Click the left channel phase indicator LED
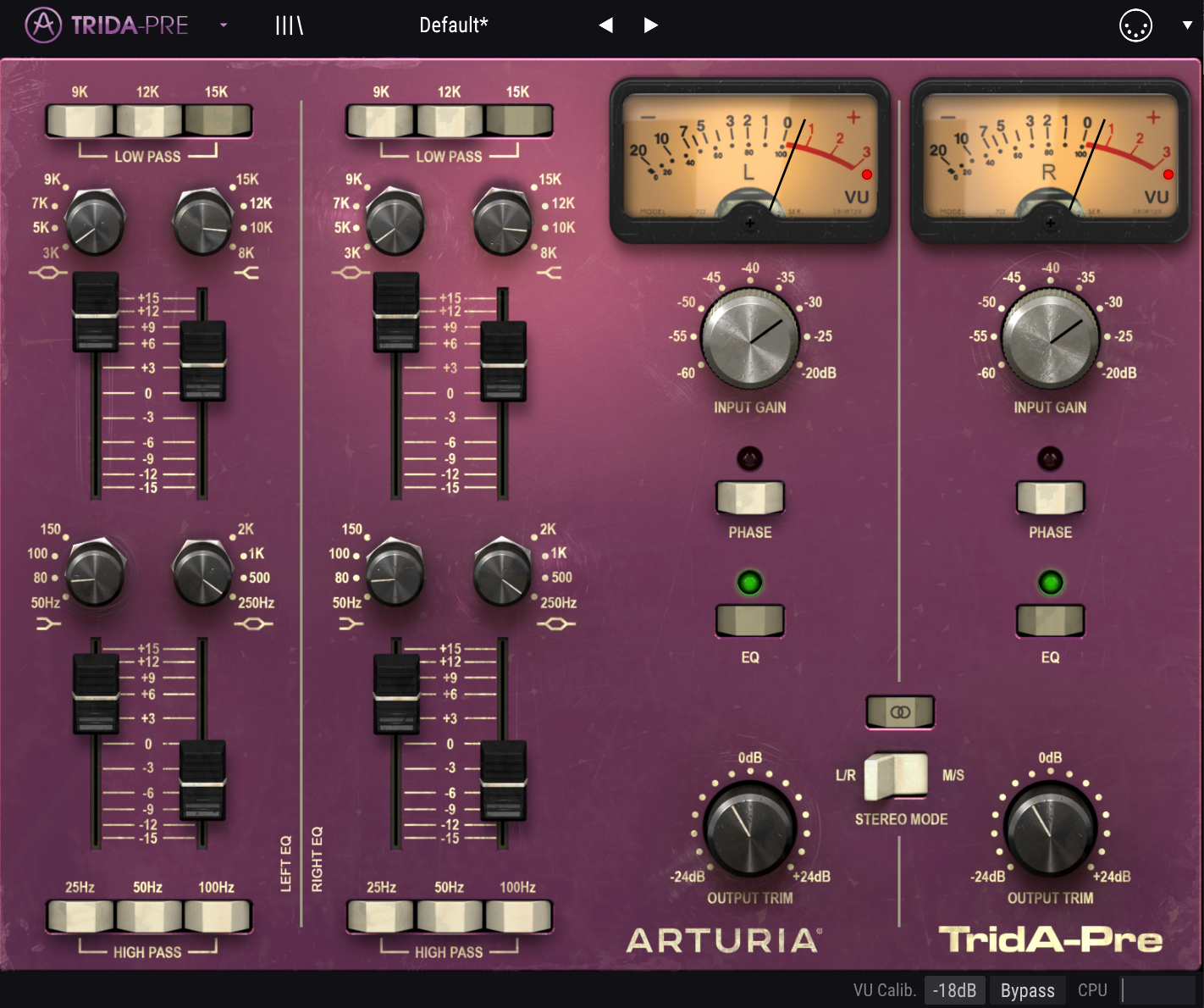Screen dimensions: 1204x1008 pos(750,459)
